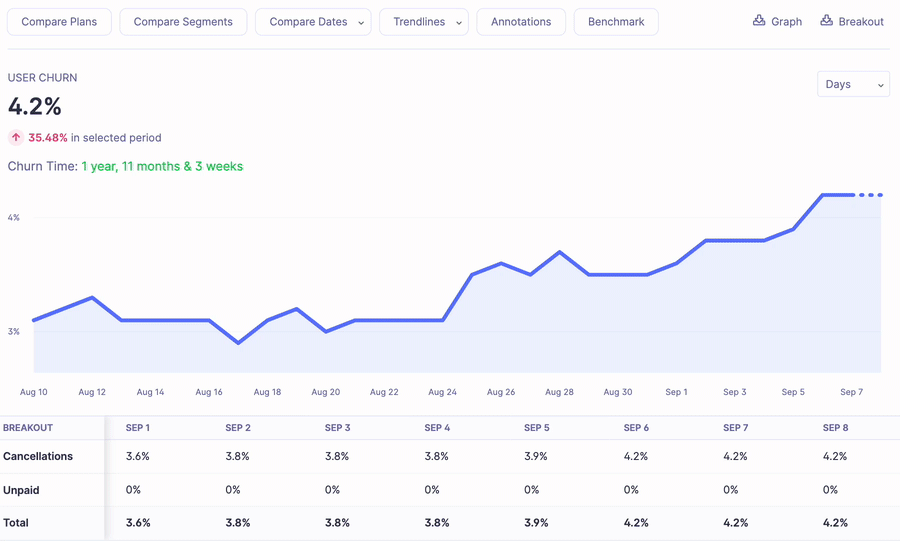Select the Unpaid breakout row

click(21, 490)
